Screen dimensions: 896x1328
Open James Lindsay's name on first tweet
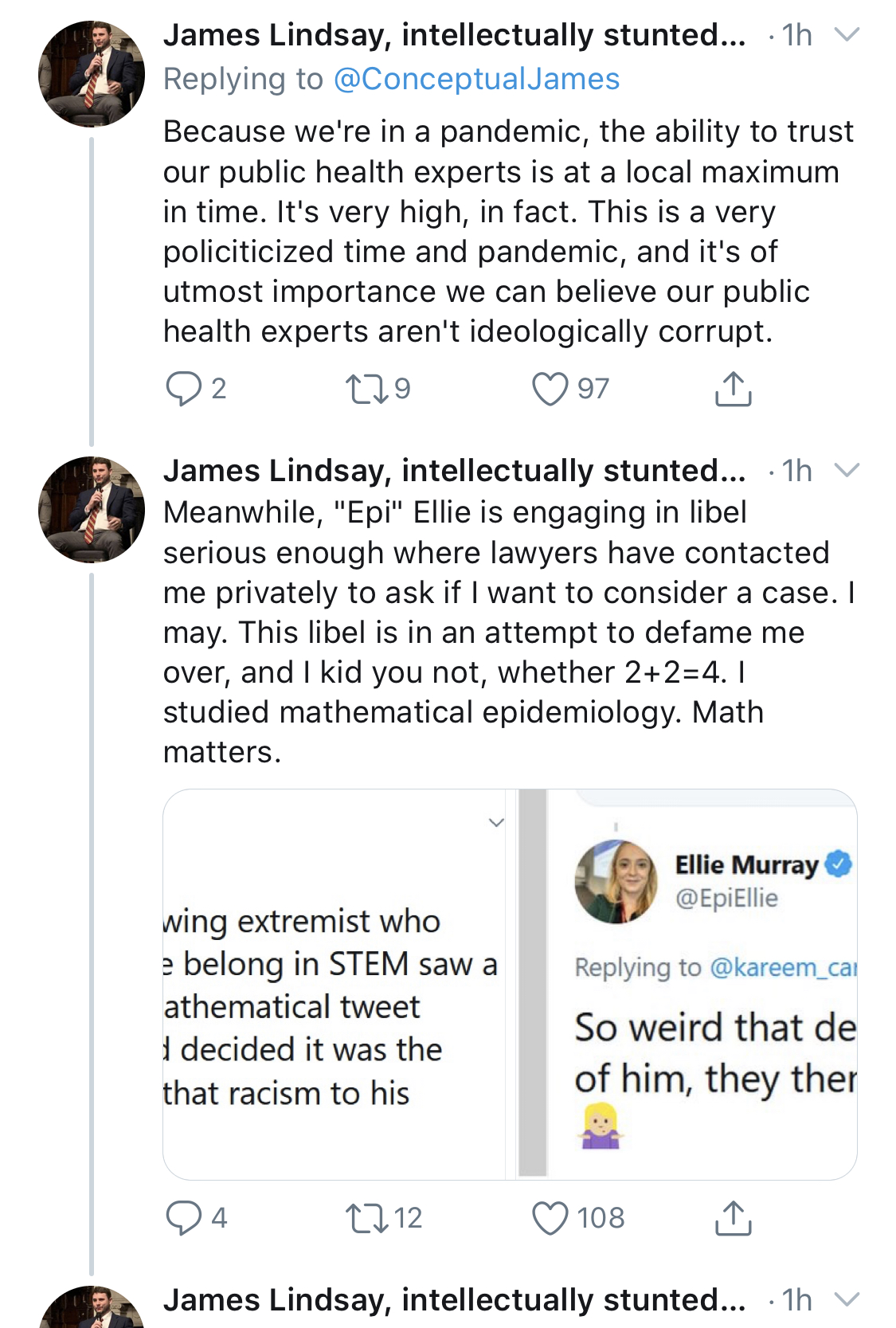click(x=454, y=36)
